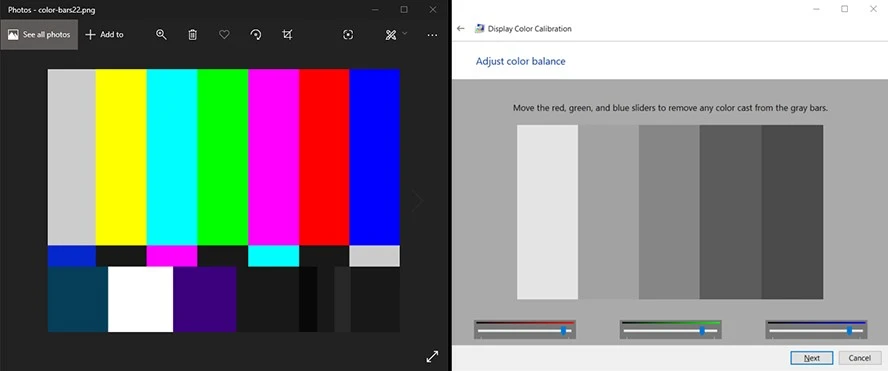Delete the photo with trash icon
Image resolution: width=888 pixels, height=371 pixels.
(x=193, y=35)
